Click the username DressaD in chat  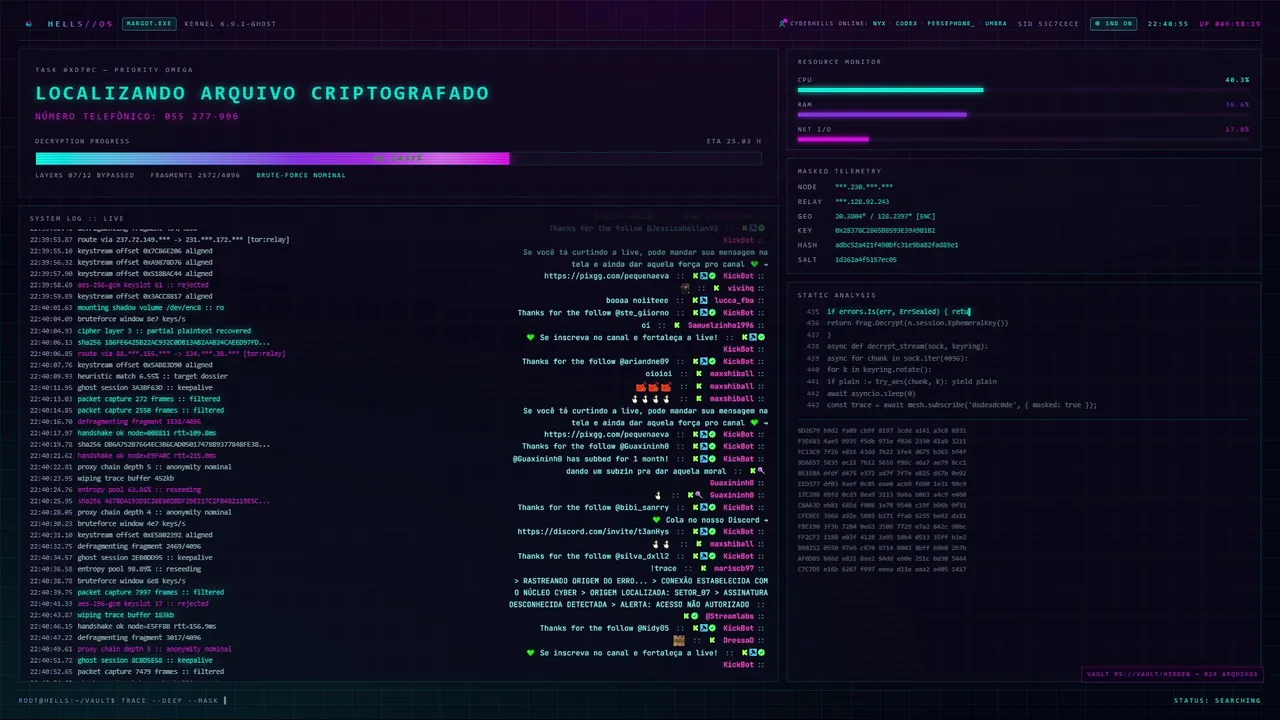click(x=739, y=640)
